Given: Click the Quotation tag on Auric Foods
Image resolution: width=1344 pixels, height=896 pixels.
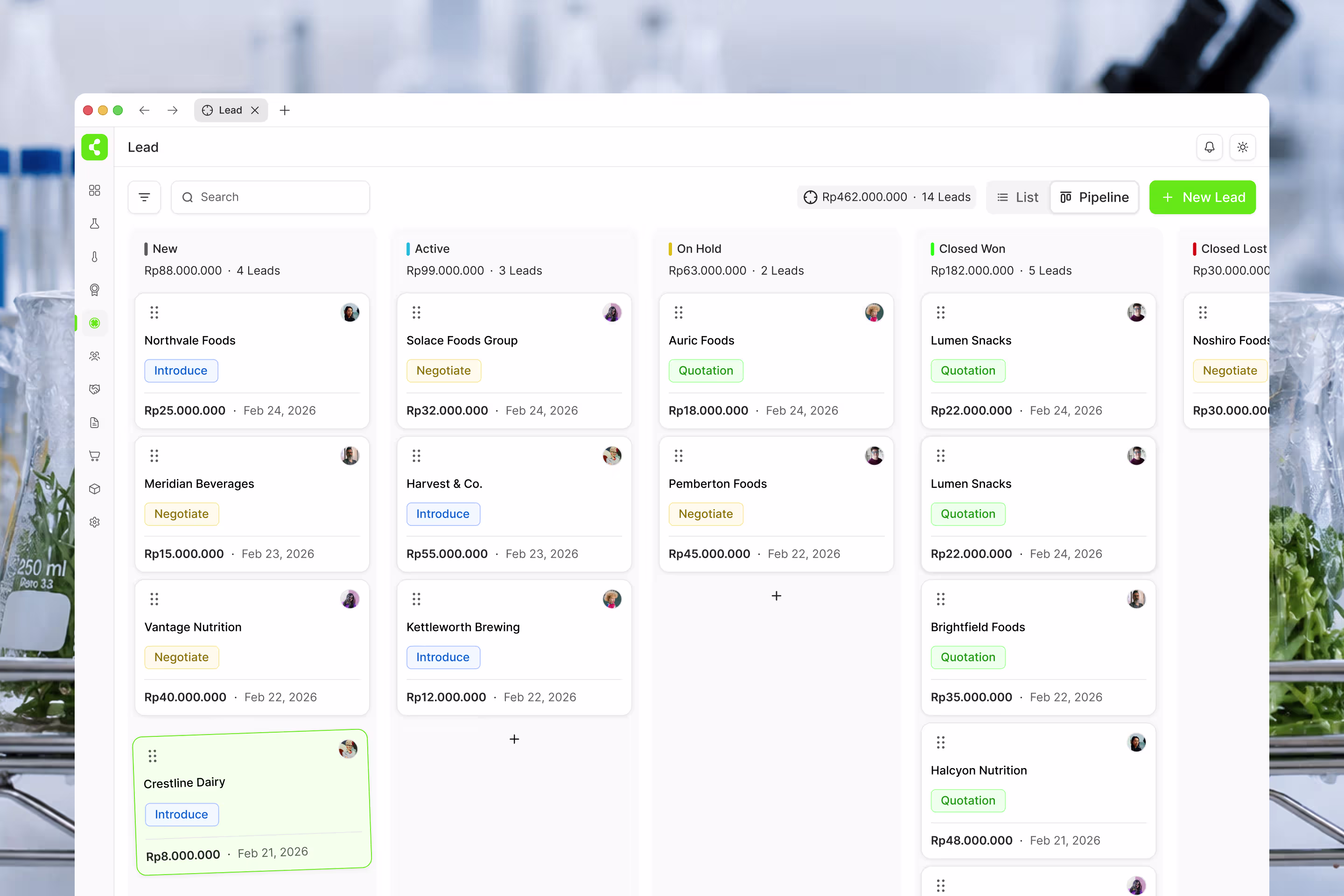Looking at the screenshot, I should coord(706,370).
